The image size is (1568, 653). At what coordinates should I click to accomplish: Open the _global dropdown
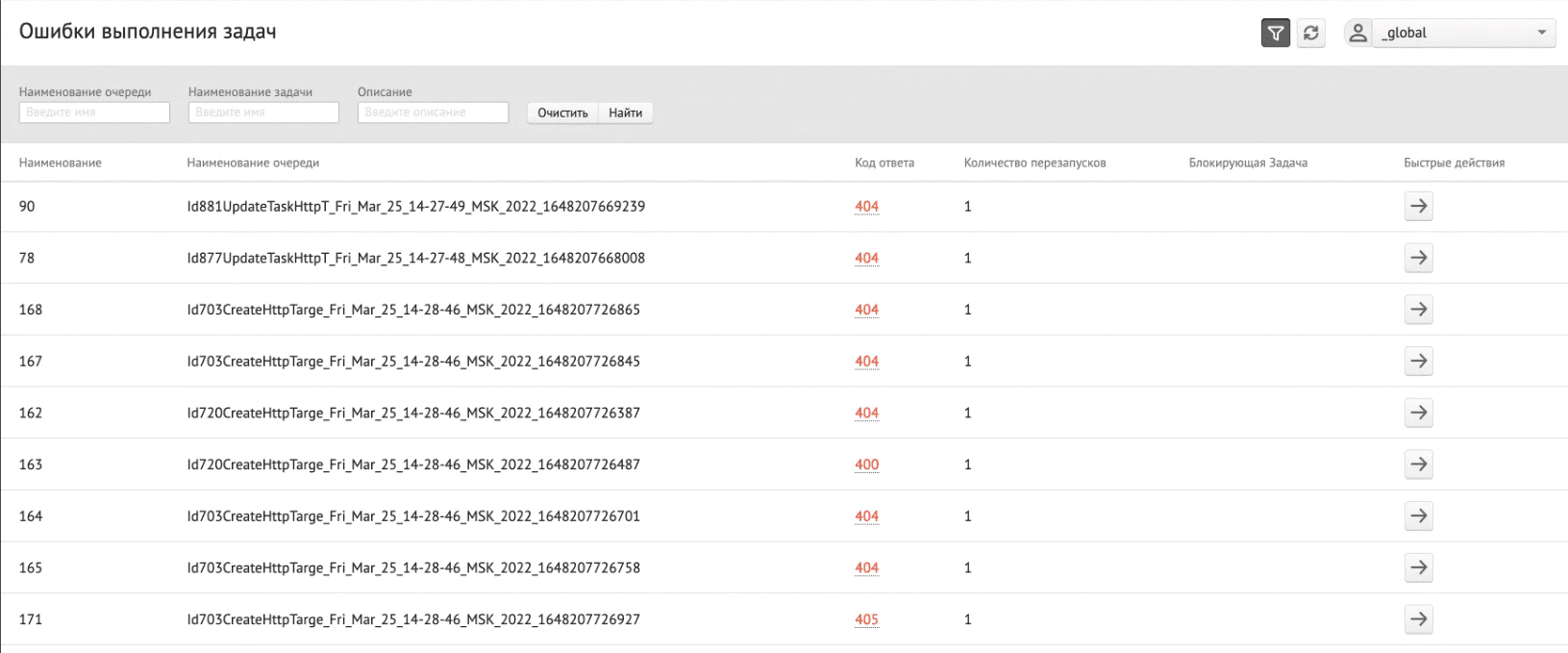point(1463,33)
